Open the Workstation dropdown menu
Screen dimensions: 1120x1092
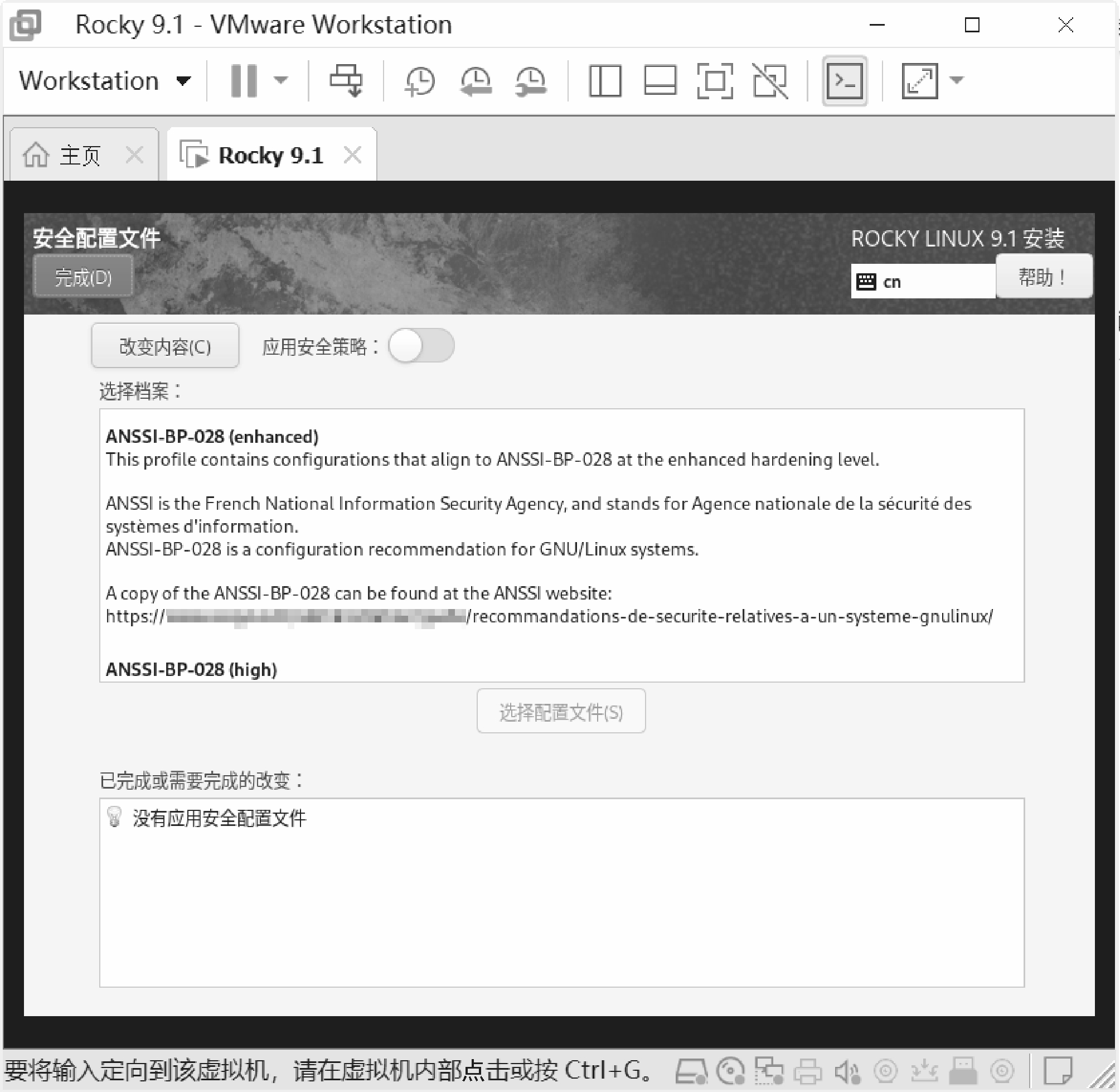tap(104, 81)
